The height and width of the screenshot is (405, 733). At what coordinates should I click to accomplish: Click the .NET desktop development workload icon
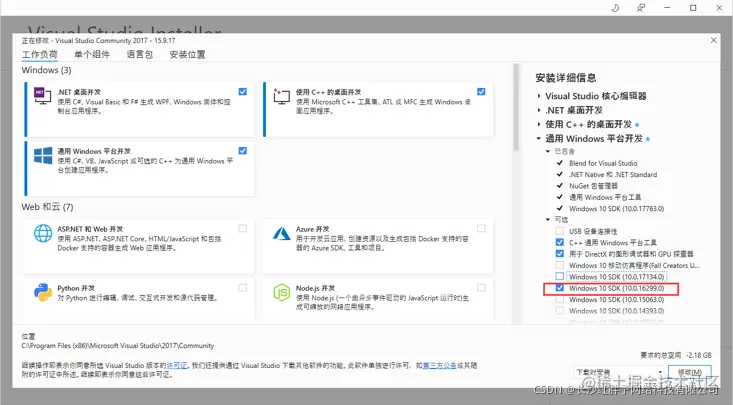[x=42, y=95]
